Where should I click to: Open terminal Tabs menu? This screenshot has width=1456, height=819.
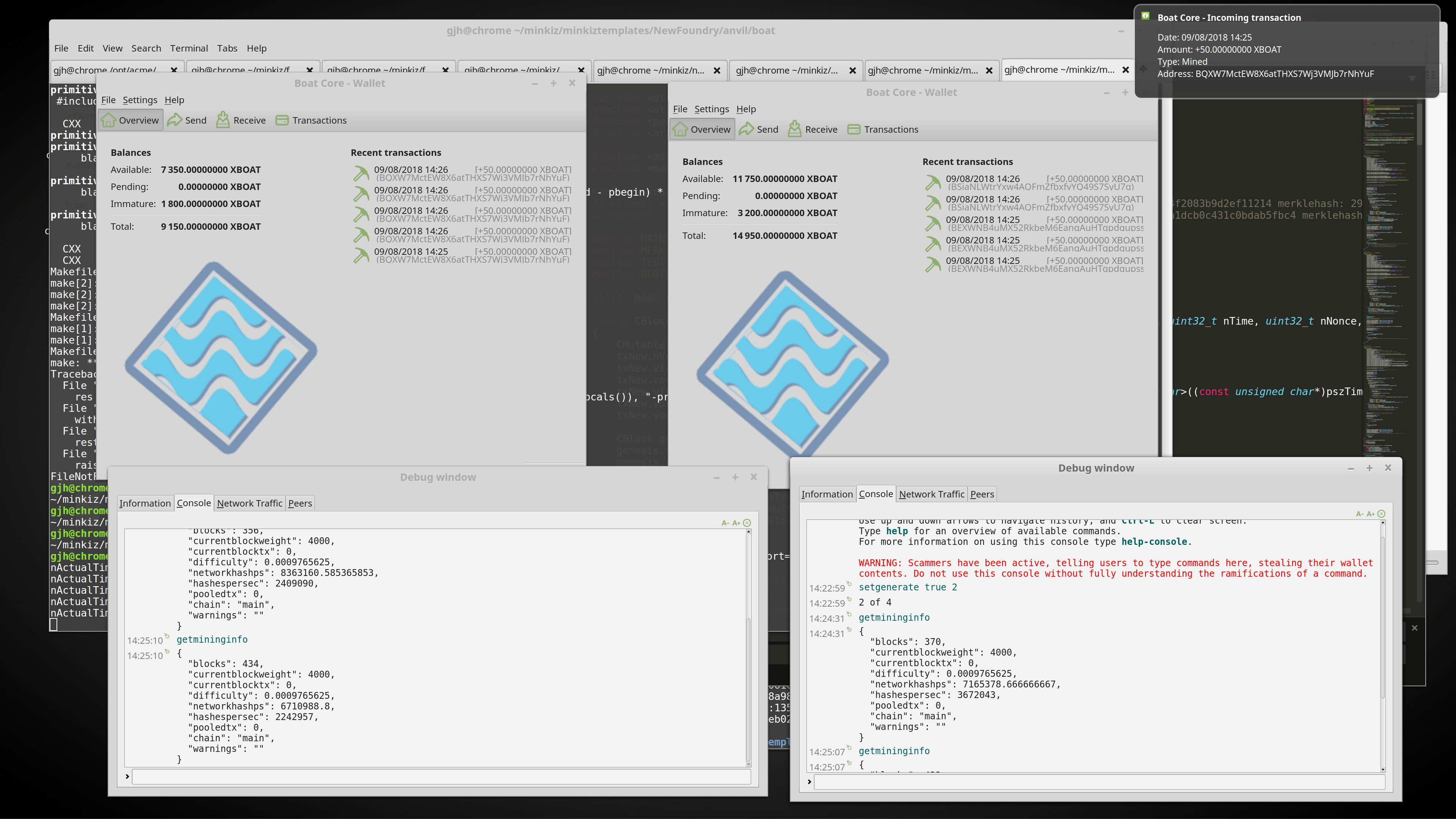pyautogui.click(x=227, y=49)
